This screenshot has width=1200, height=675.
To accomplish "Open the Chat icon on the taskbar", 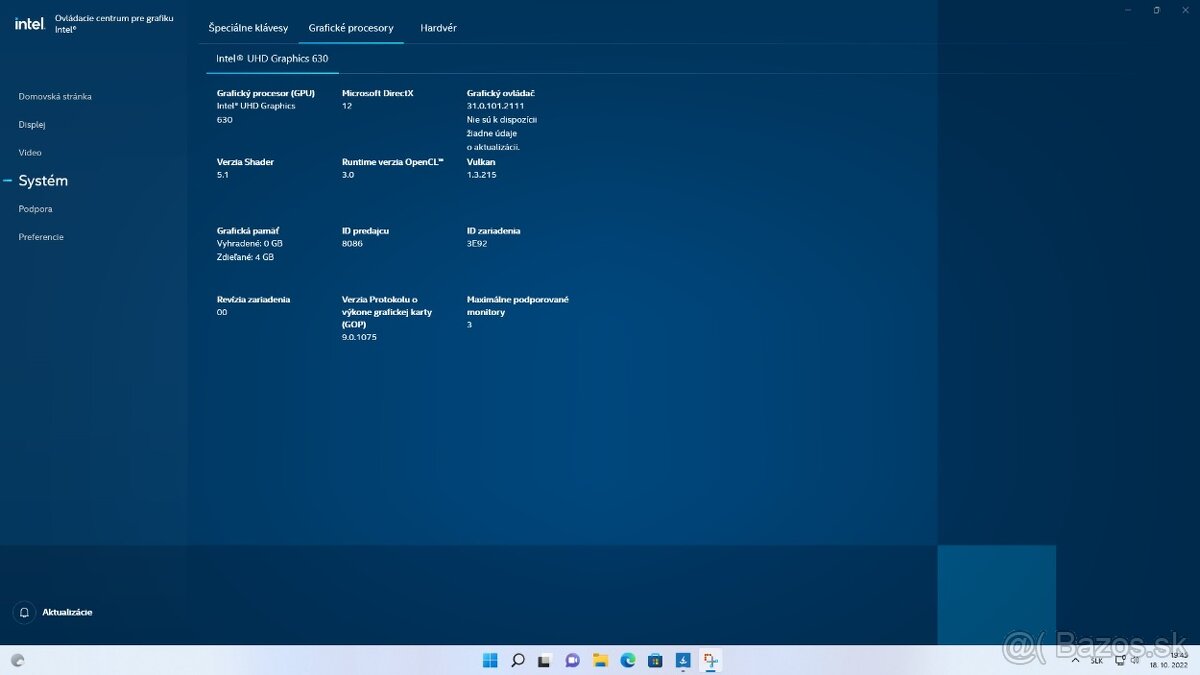I will [x=573, y=660].
